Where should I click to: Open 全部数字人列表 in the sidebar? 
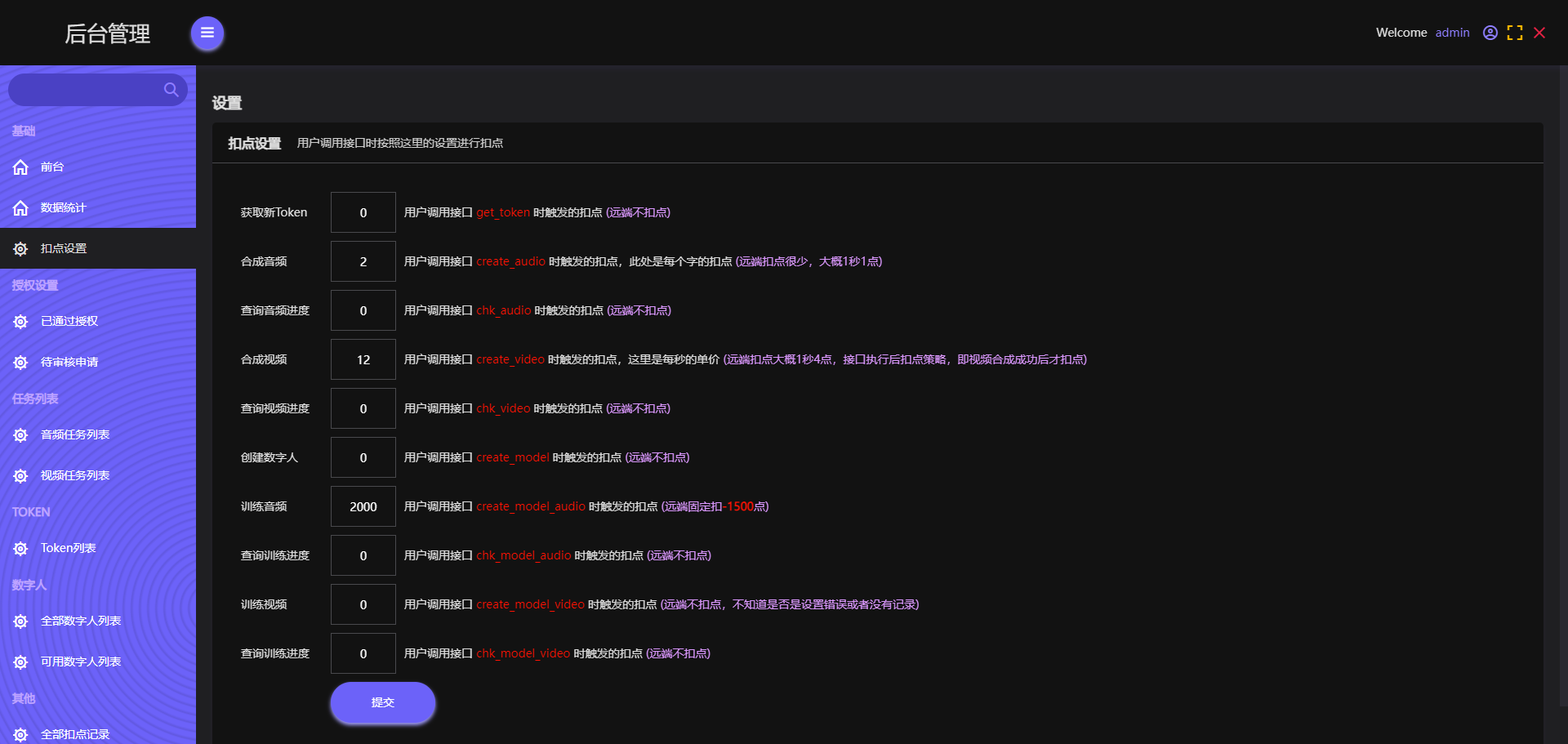[x=81, y=621]
